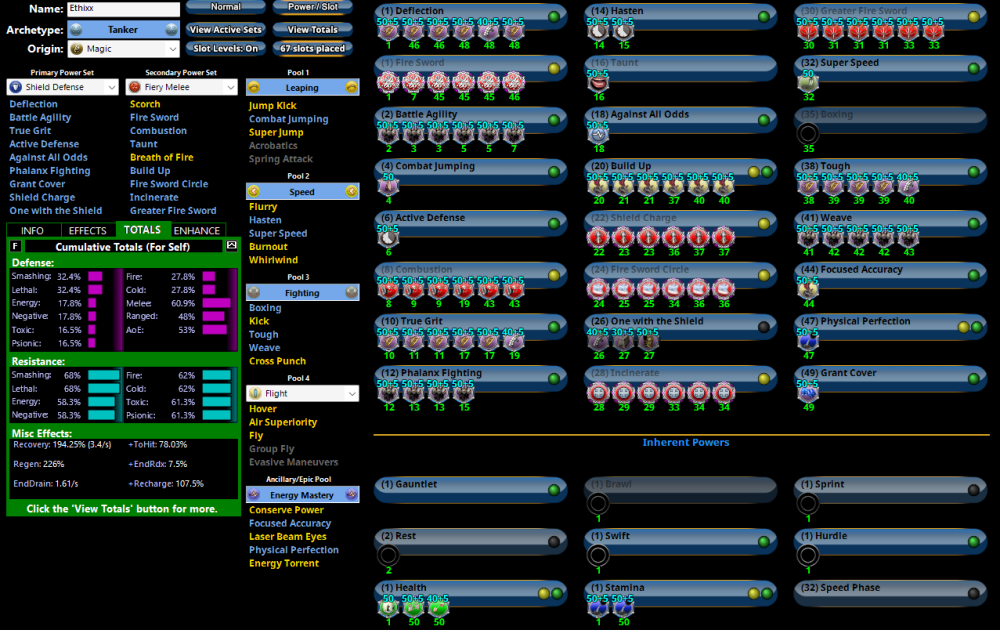This screenshot has height=630, width=1000.
Task: Toggle the green indicator on Deflection power
Action: (554, 17)
